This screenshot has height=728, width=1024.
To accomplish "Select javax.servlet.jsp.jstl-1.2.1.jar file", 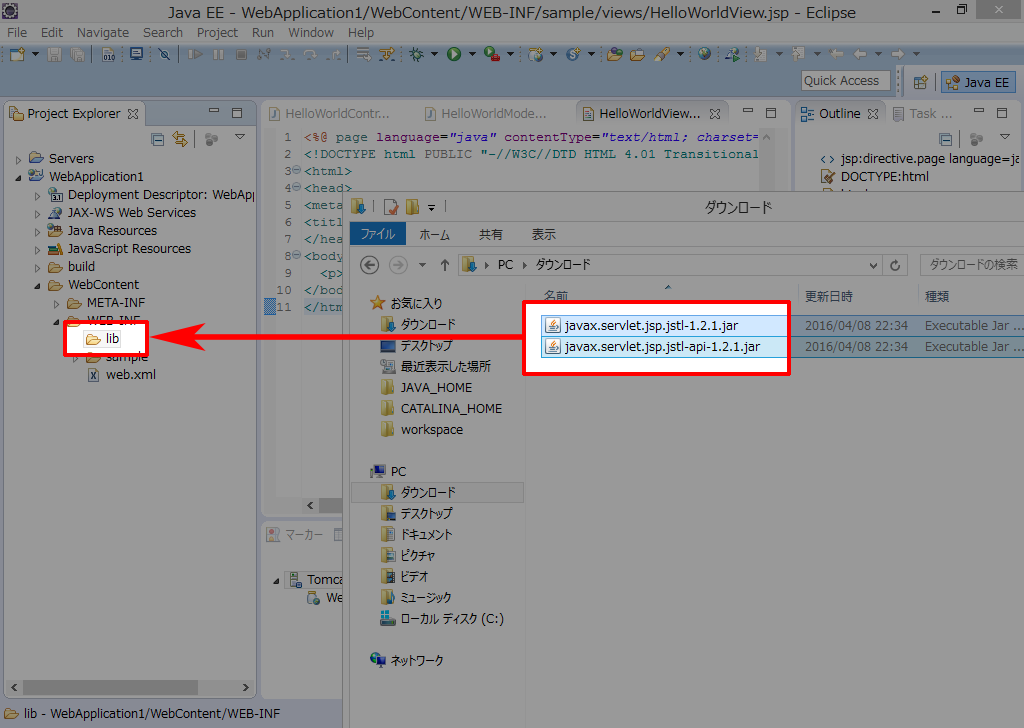I will [664, 325].
